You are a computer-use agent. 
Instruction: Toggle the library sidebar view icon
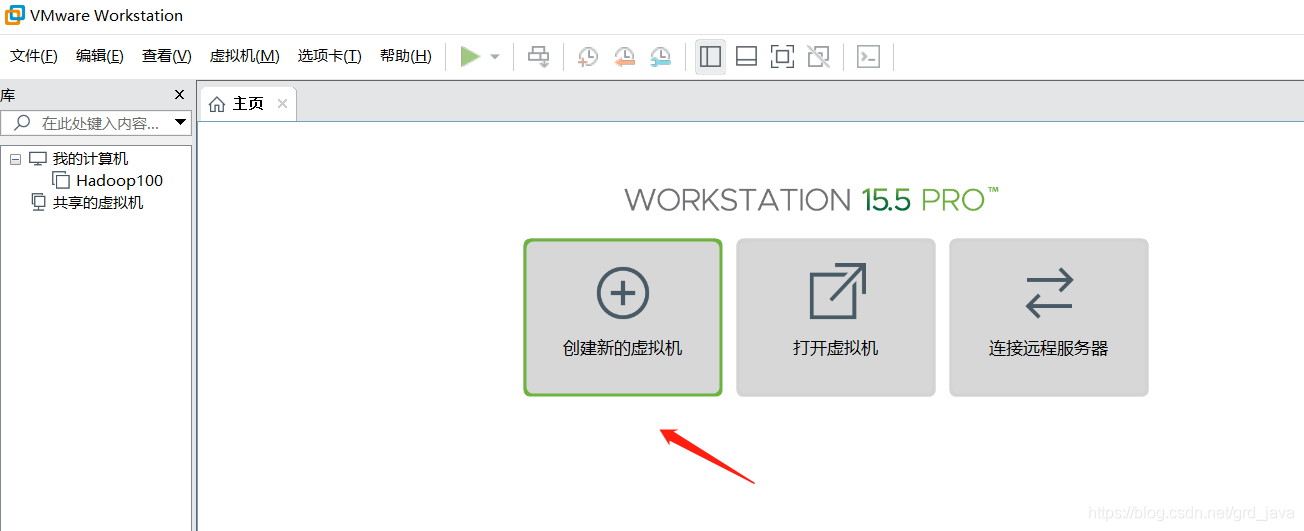[x=711, y=57]
